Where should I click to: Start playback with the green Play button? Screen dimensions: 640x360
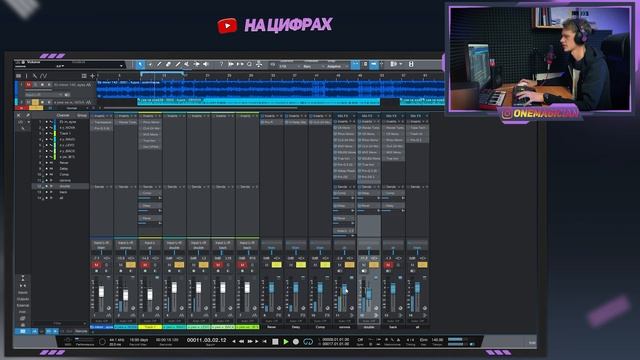(x=286, y=341)
